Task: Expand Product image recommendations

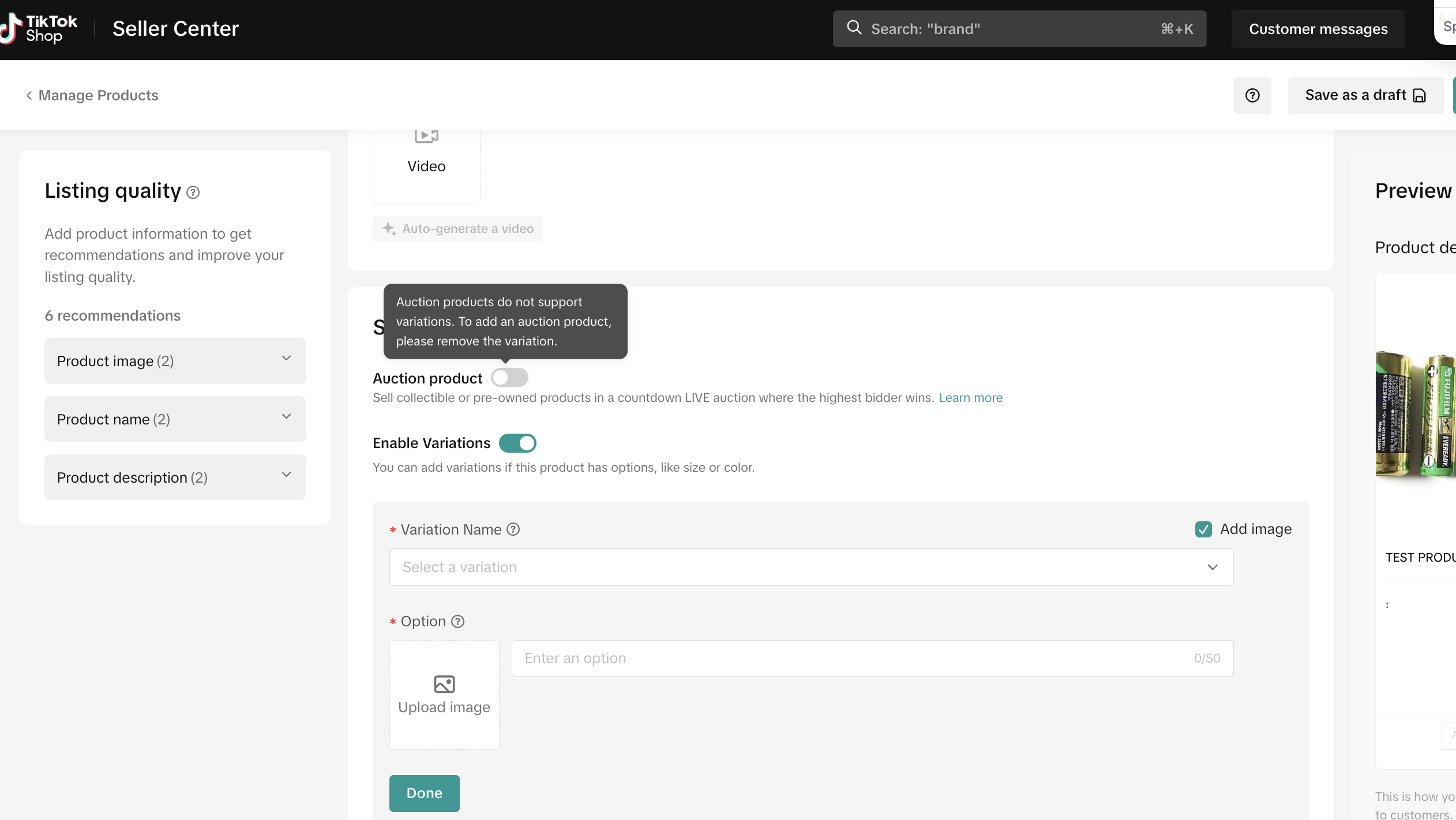Action: pos(175,361)
